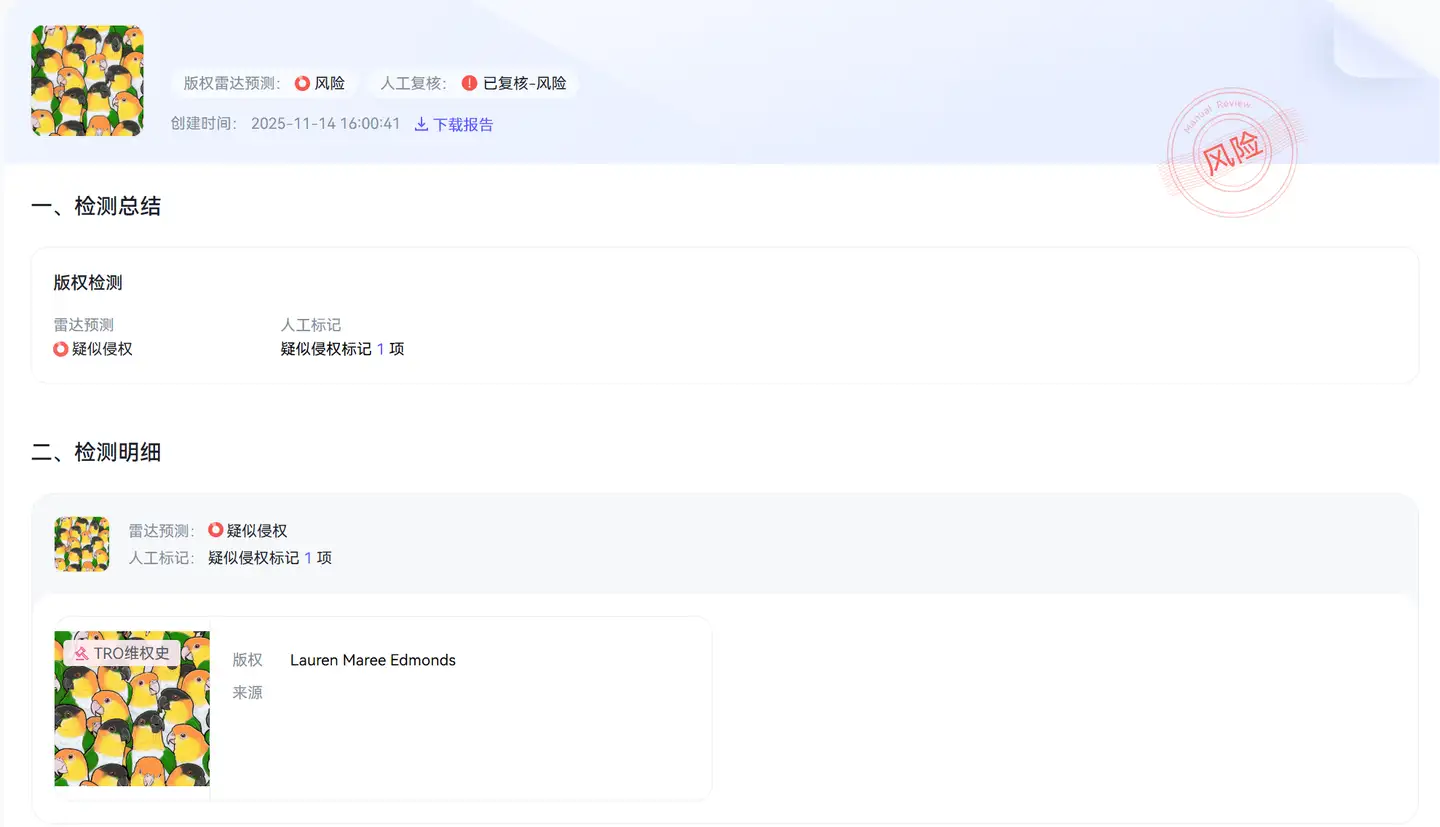Click the large parrot thumbnail in header
1440x827 pixels.
(88, 81)
